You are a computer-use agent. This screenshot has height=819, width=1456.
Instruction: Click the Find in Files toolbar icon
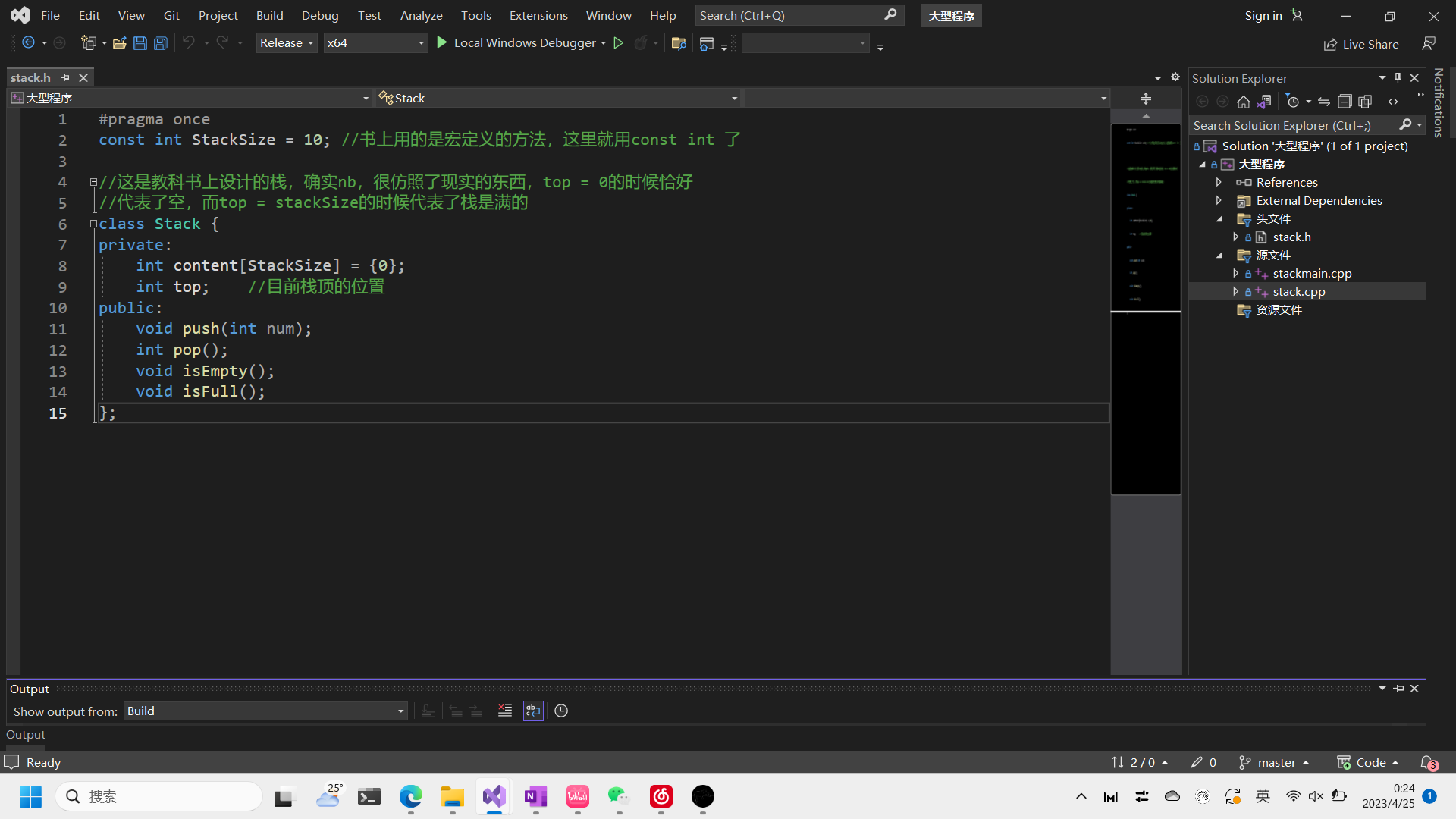coord(679,43)
